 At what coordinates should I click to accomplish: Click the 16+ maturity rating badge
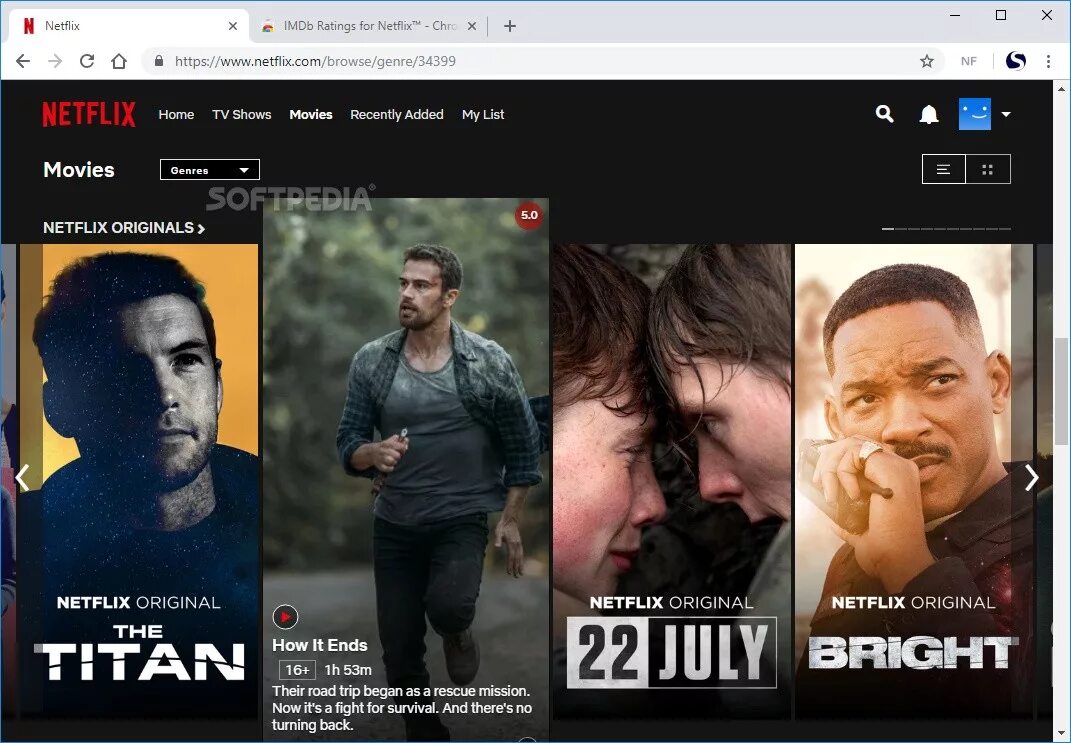click(297, 670)
